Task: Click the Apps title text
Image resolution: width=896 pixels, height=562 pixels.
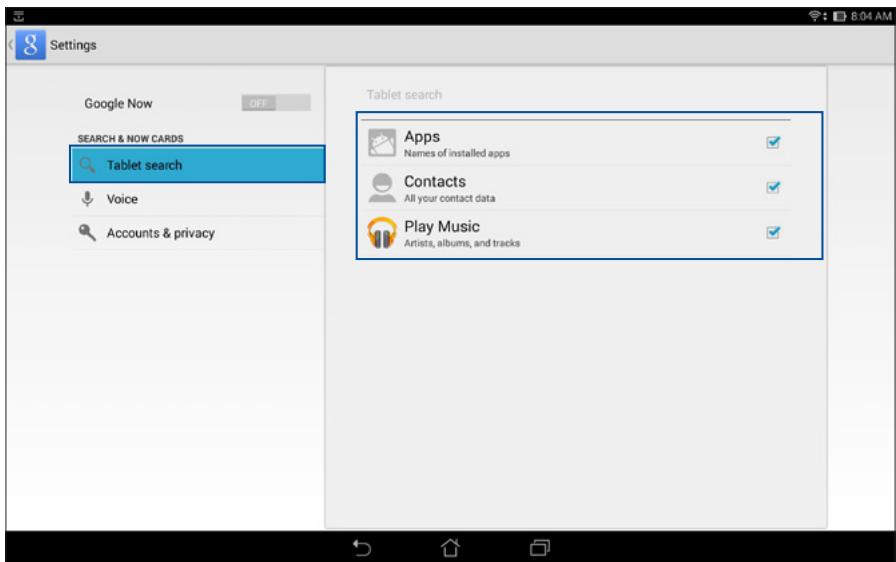Action: 422,137
